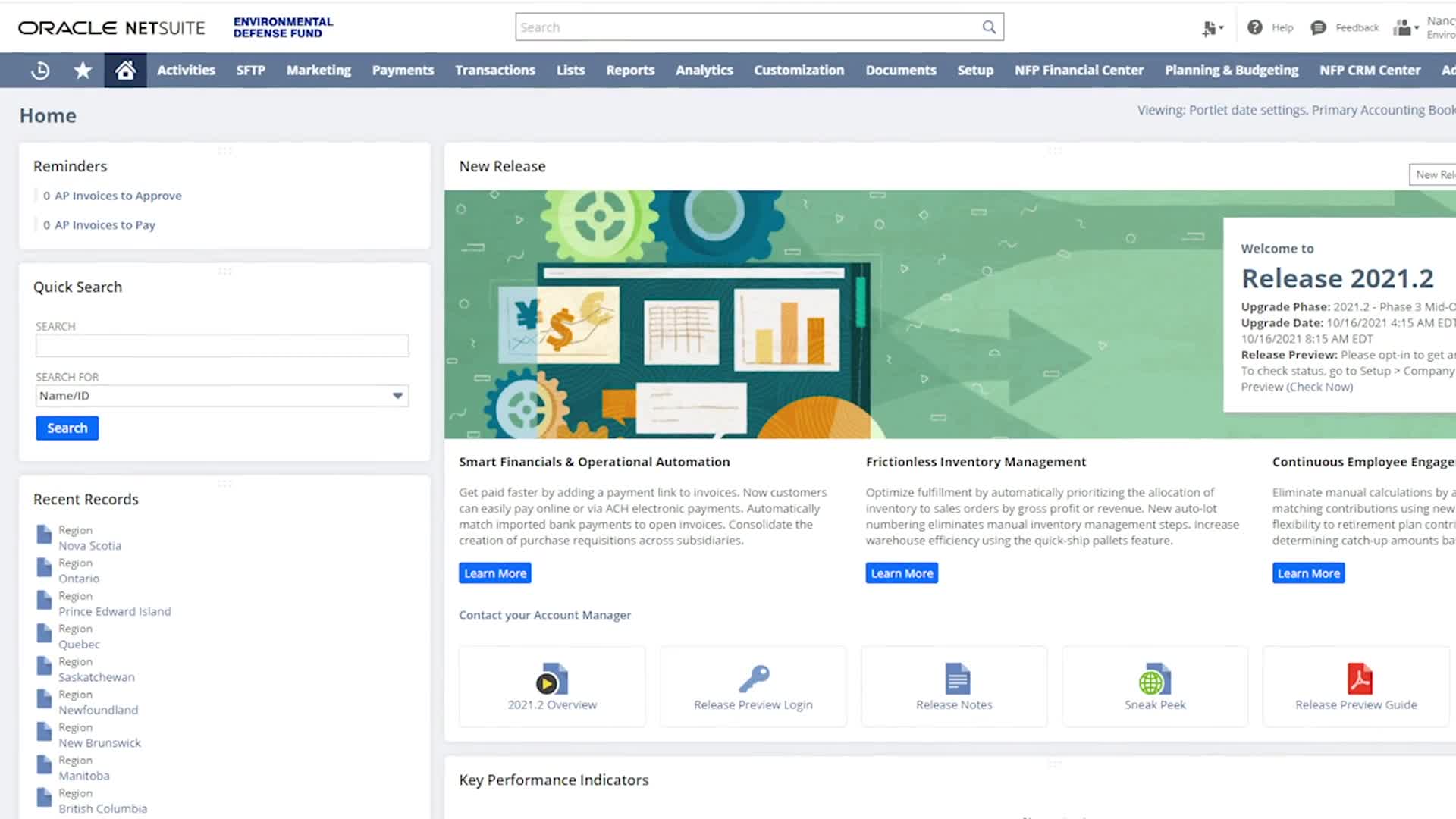This screenshot has width=1456, height=819.
Task: Click the user profile icon top right
Action: pyautogui.click(x=1407, y=27)
